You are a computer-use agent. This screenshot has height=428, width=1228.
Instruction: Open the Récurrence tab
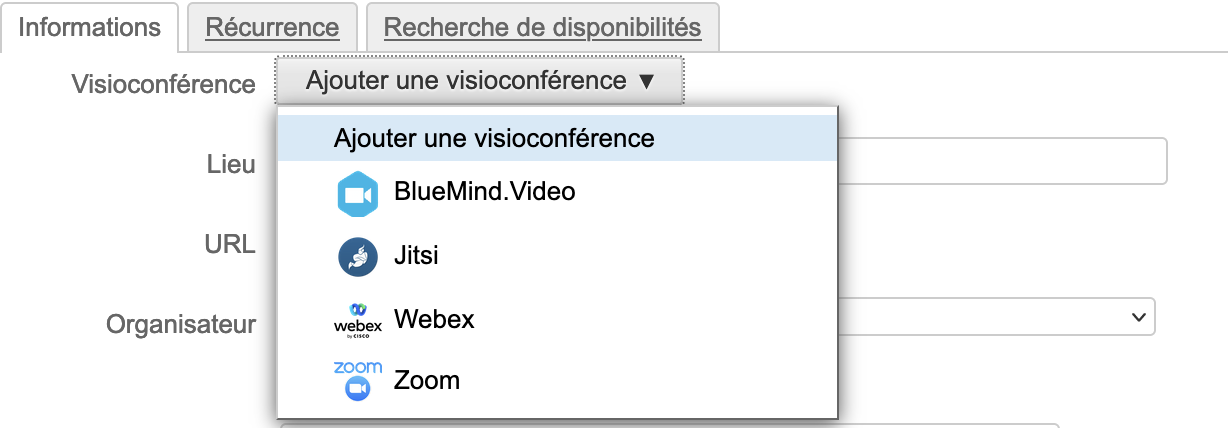click(x=272, y=27)
